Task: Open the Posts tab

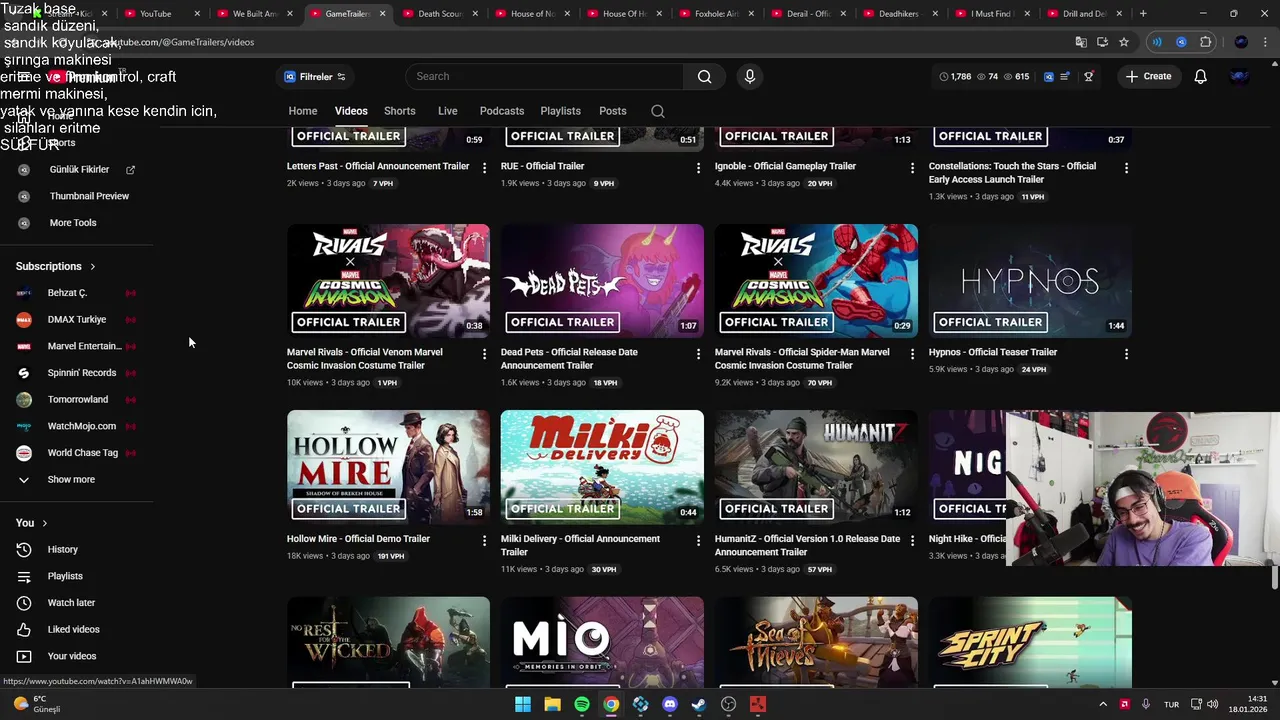Action: click(x=612, y=111)
